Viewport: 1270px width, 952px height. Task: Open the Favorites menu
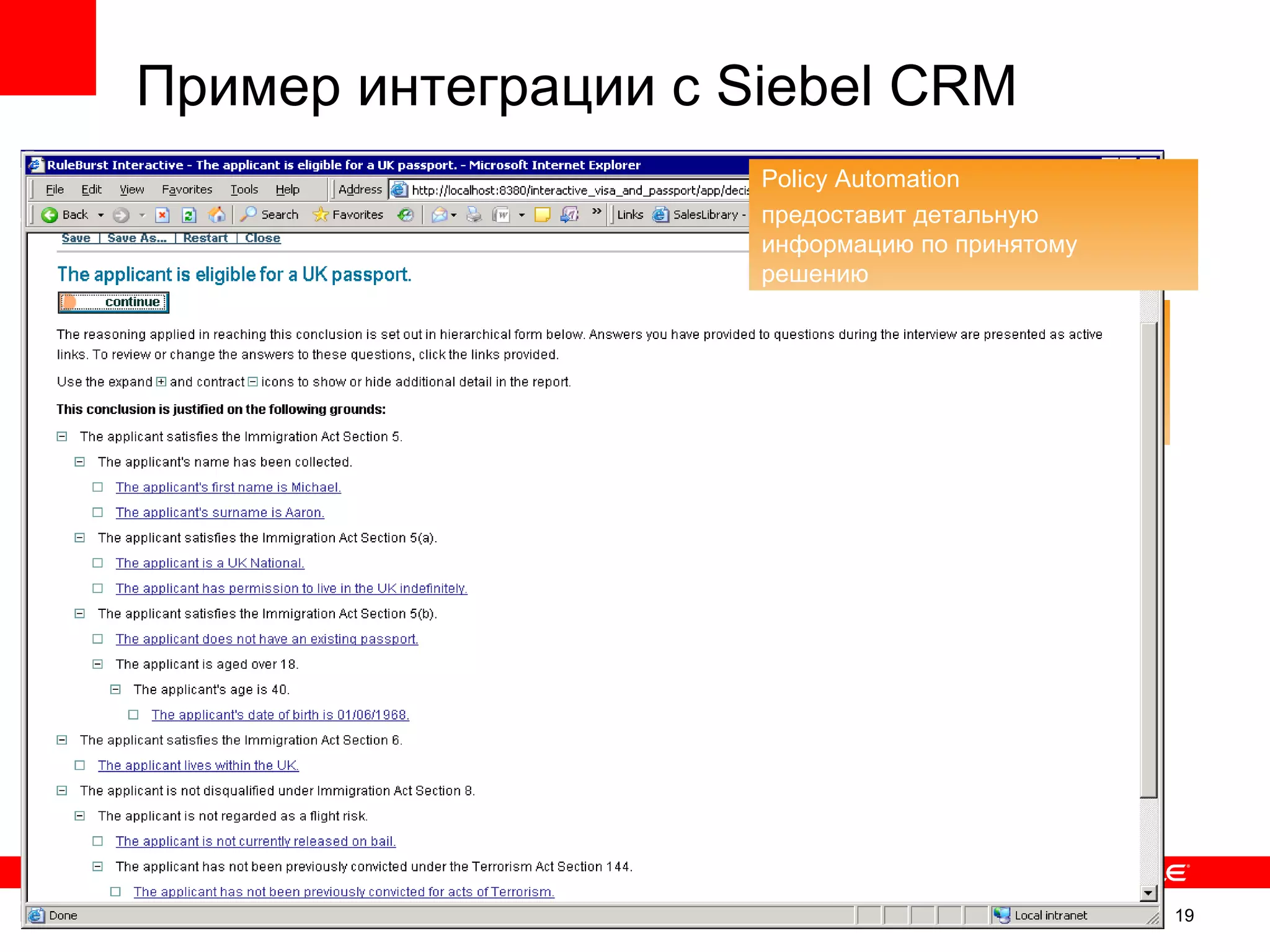coord(187,189)
